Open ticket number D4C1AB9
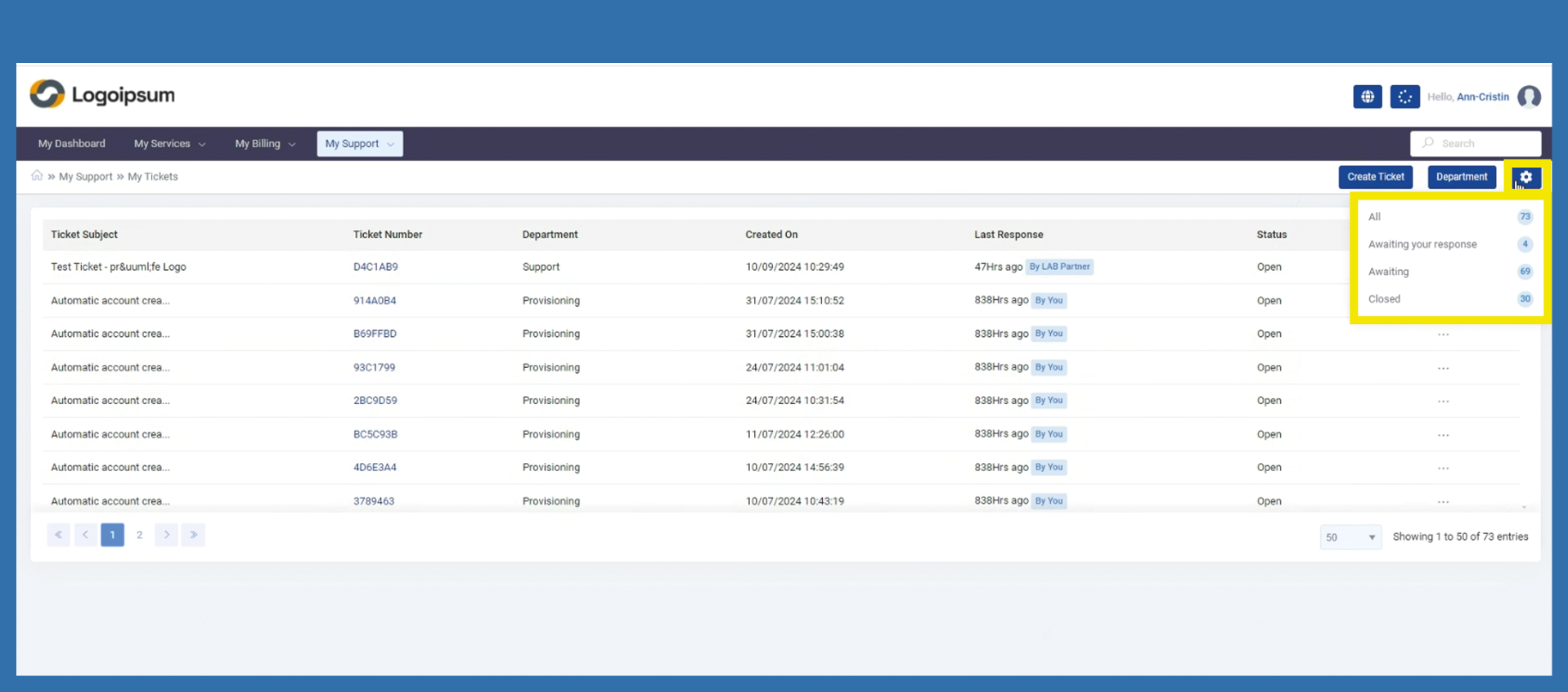The image size is (1568, 692). (375, 267)
